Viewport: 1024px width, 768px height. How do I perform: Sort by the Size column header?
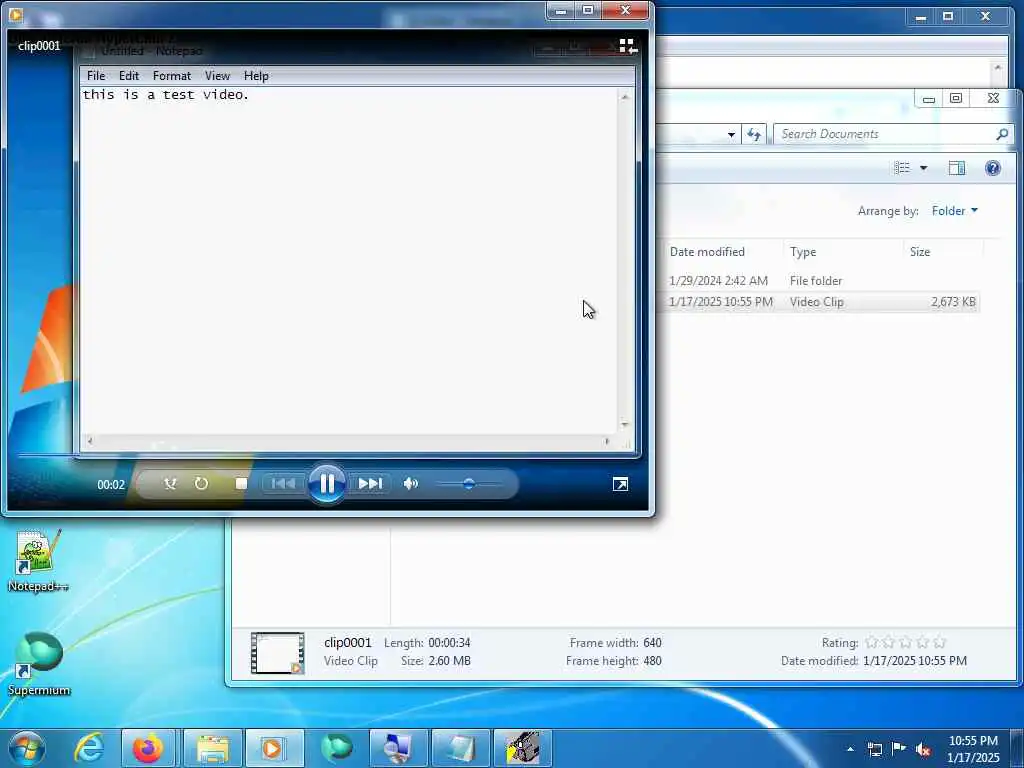920,252
